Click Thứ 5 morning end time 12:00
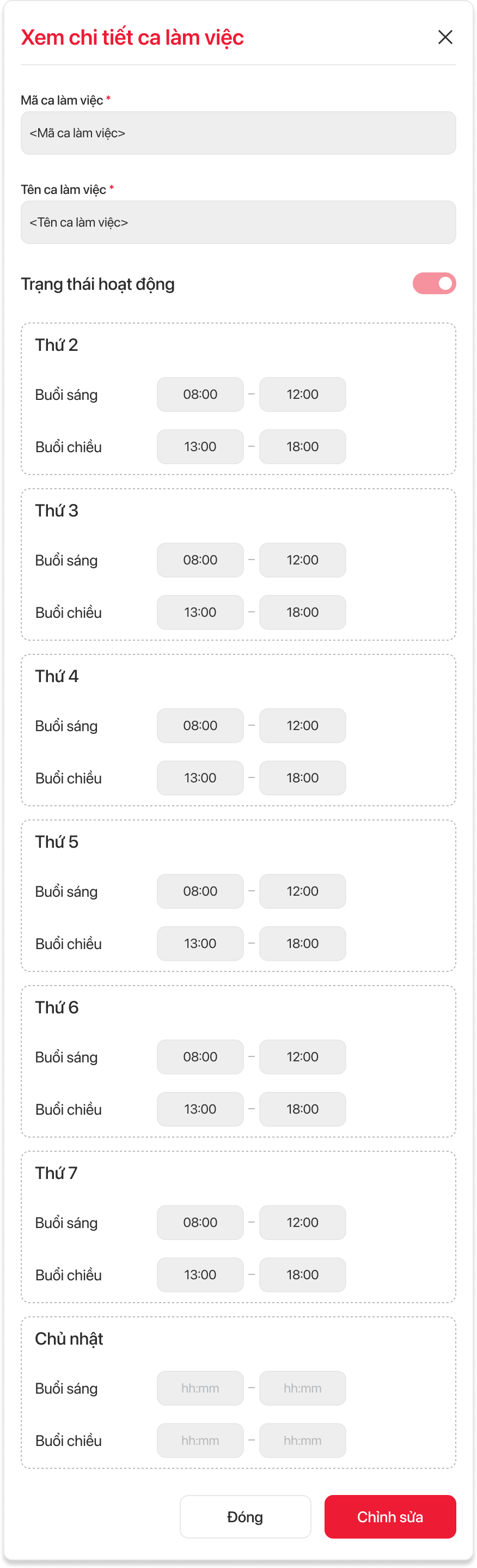The height and width of the screenshot is (1568, 477). tap(302, 891)
